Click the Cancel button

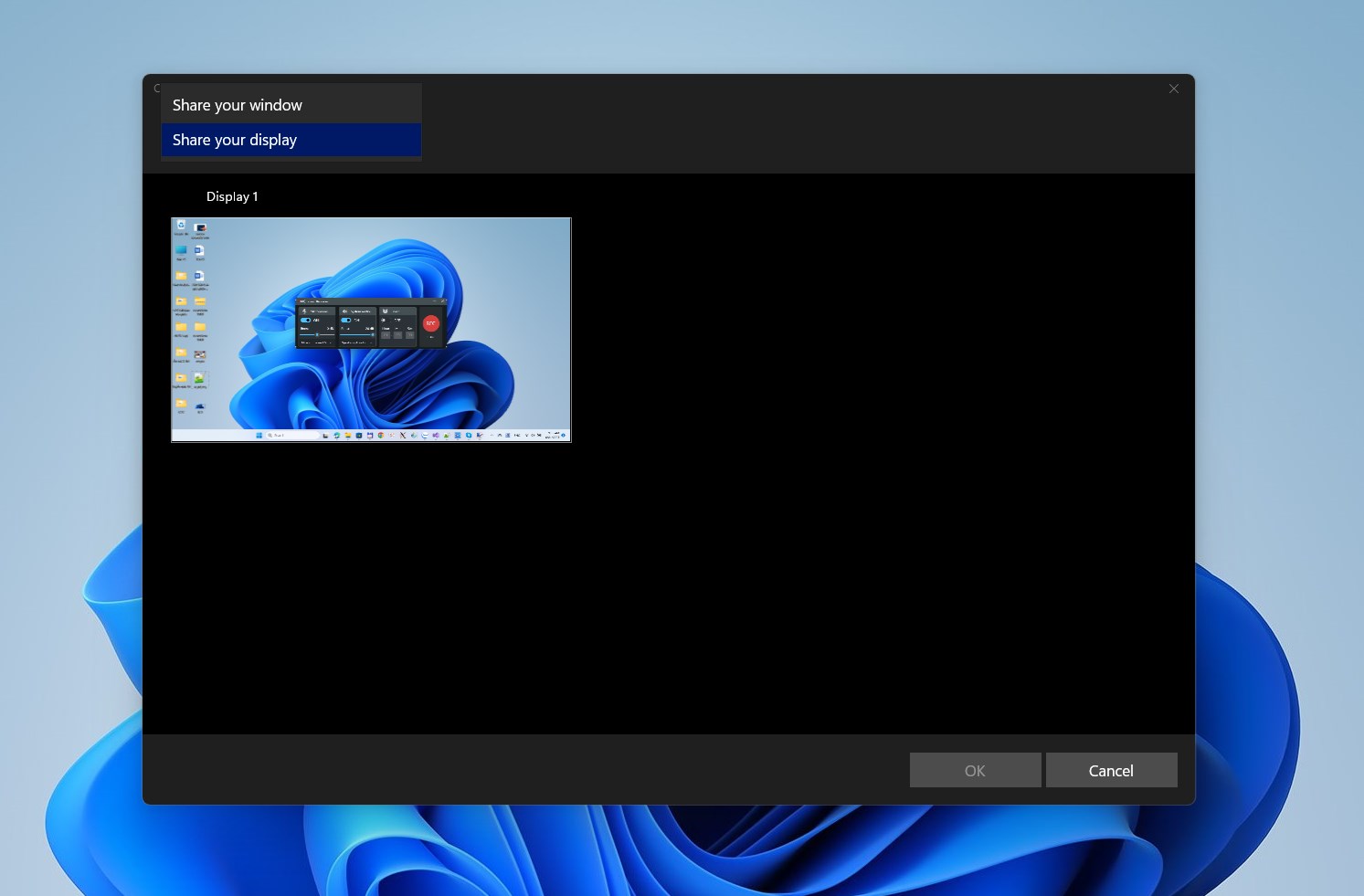(1111, 770)
